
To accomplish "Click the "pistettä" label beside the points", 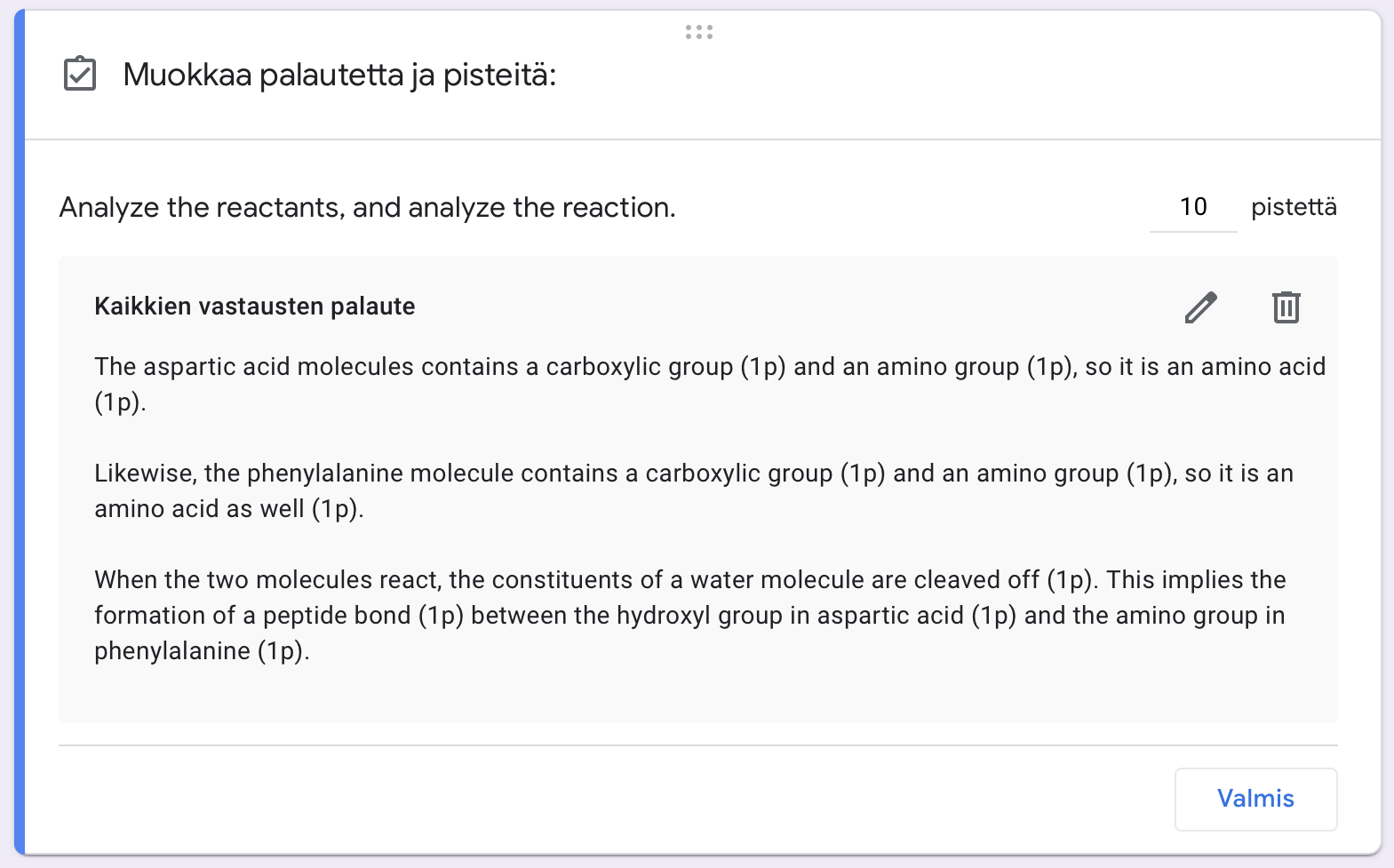I will tap(1293, 207).
